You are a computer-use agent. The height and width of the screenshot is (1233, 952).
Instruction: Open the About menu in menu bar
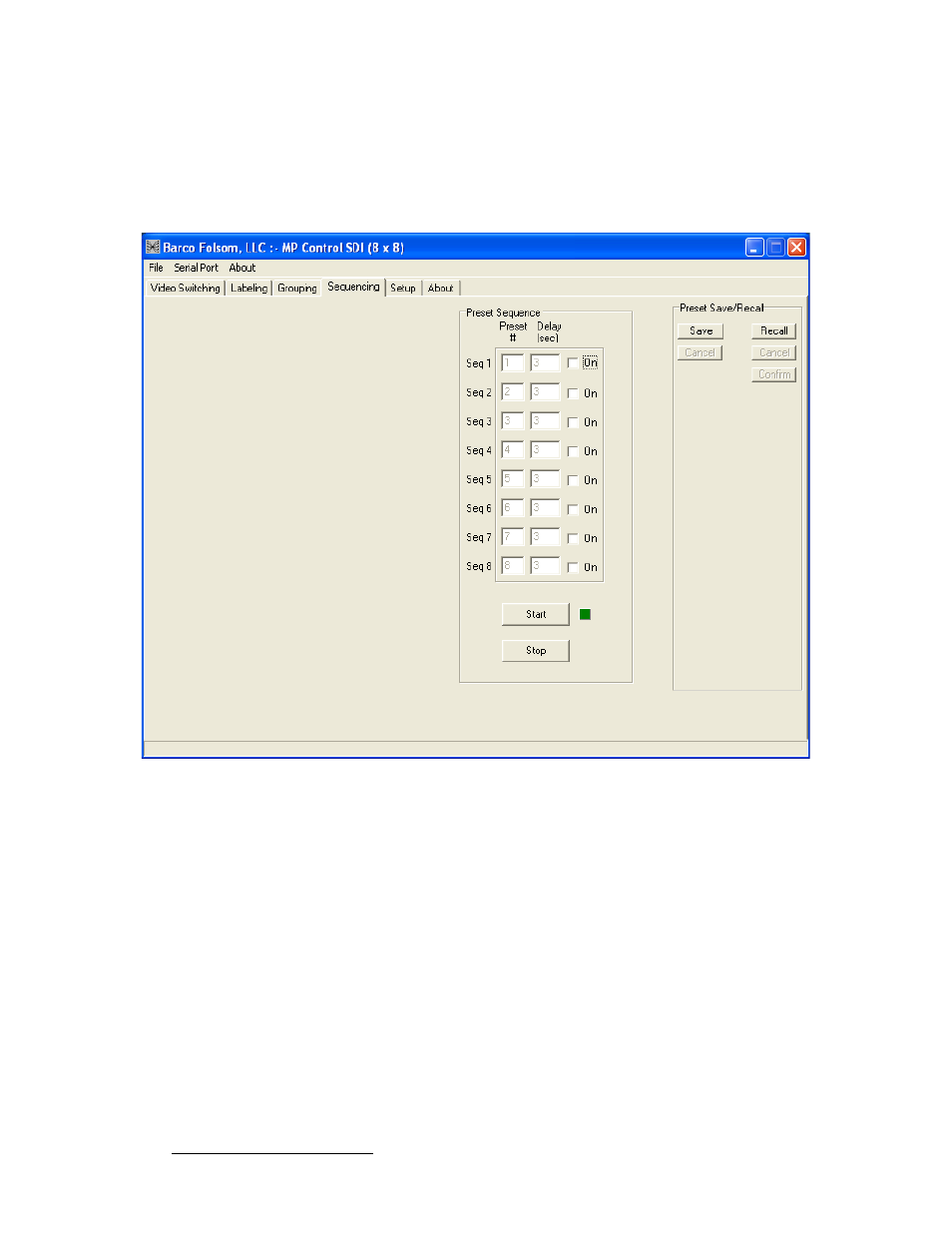[x=242, y=268]
